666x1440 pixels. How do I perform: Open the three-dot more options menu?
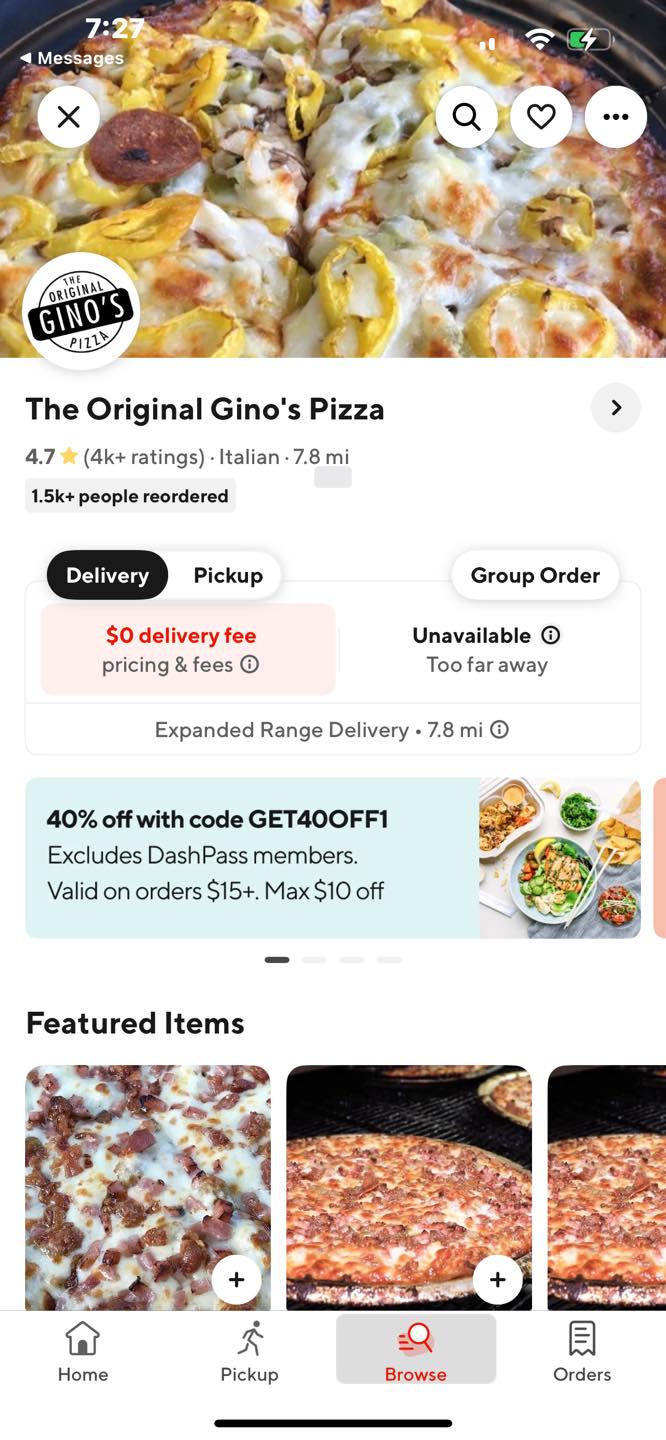616,118
